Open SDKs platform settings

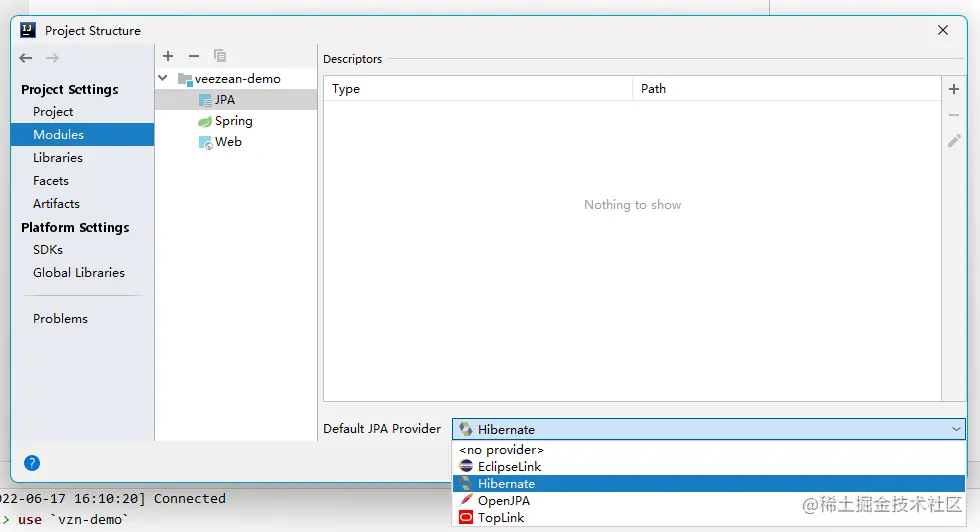[48, 249]
